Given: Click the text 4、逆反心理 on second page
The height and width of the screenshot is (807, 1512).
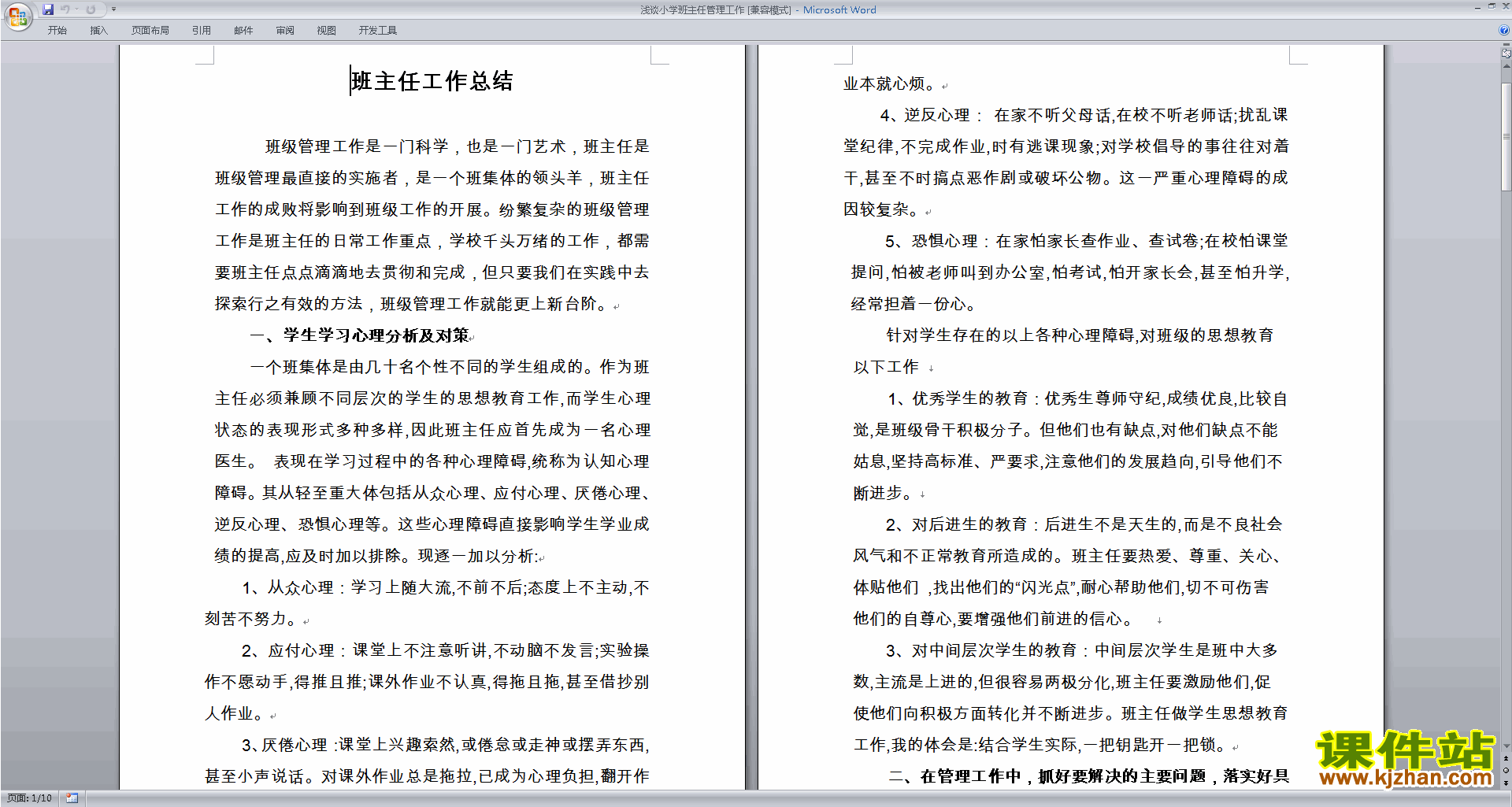Looking at the screenshot, I should [925, 115].
